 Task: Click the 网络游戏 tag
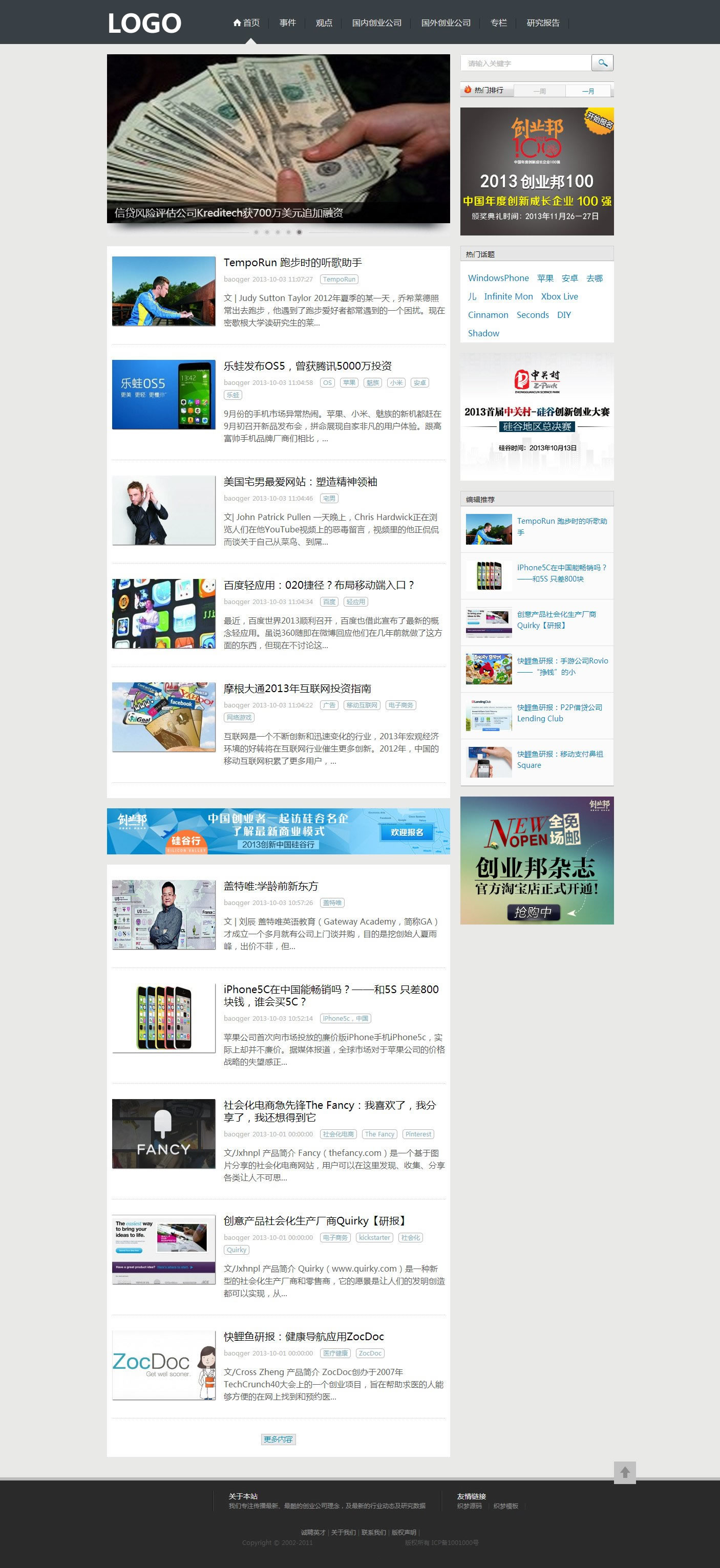point(239,718)
